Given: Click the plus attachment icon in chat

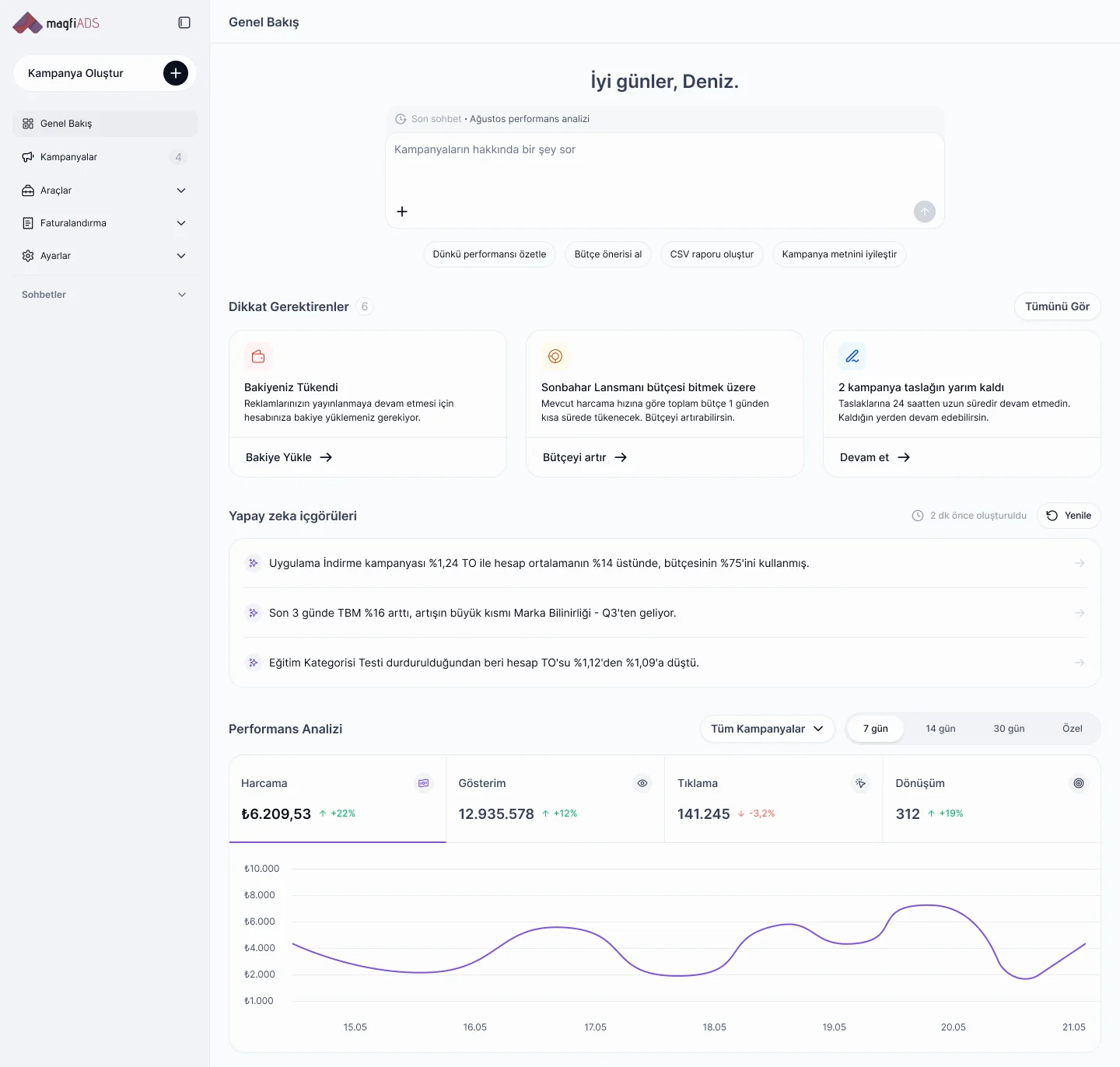Looking at the screenshot, I should point(402,212).
